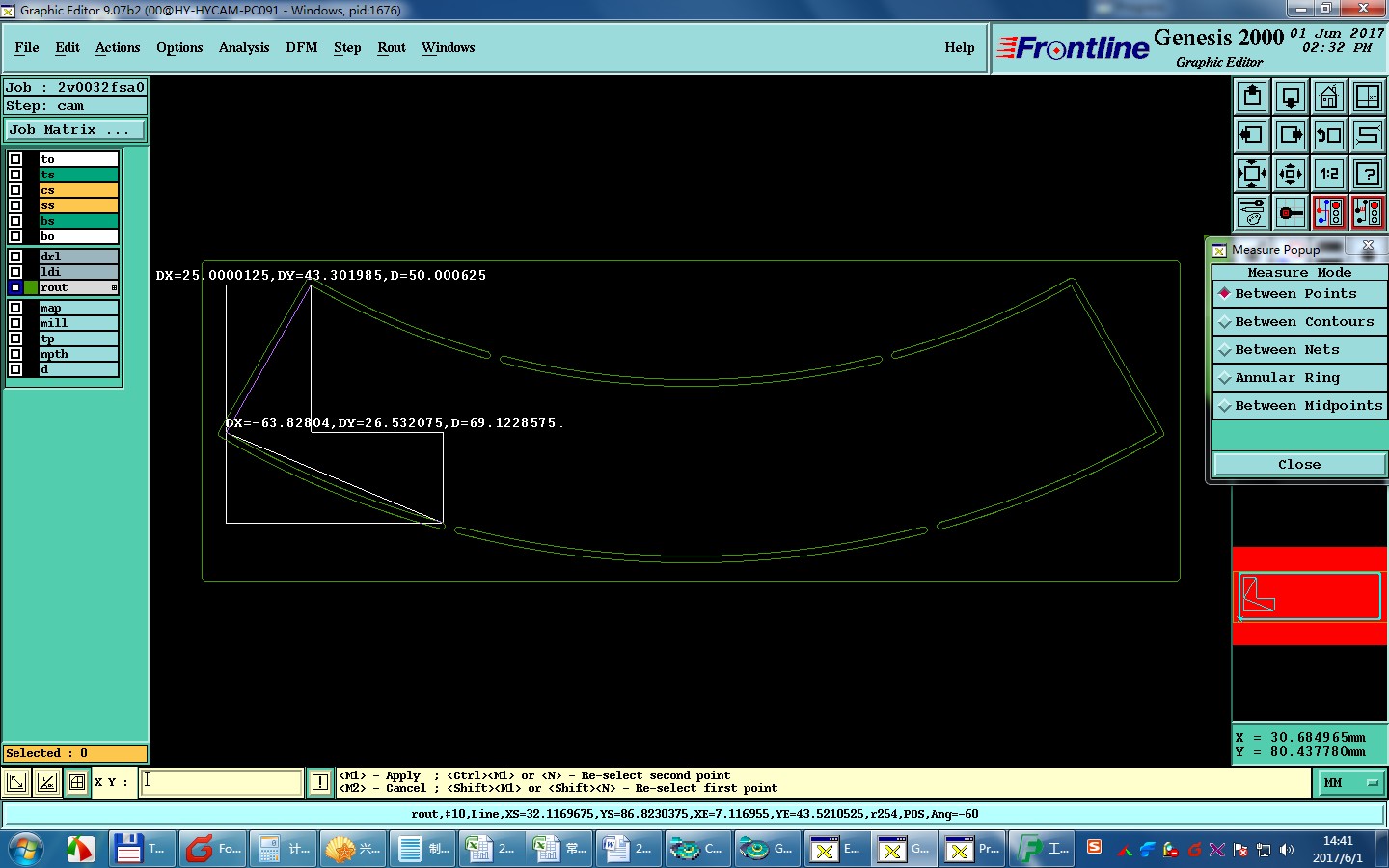Open the Help menu
Viewport: 1389px width, 868px height.
point(960,47)
